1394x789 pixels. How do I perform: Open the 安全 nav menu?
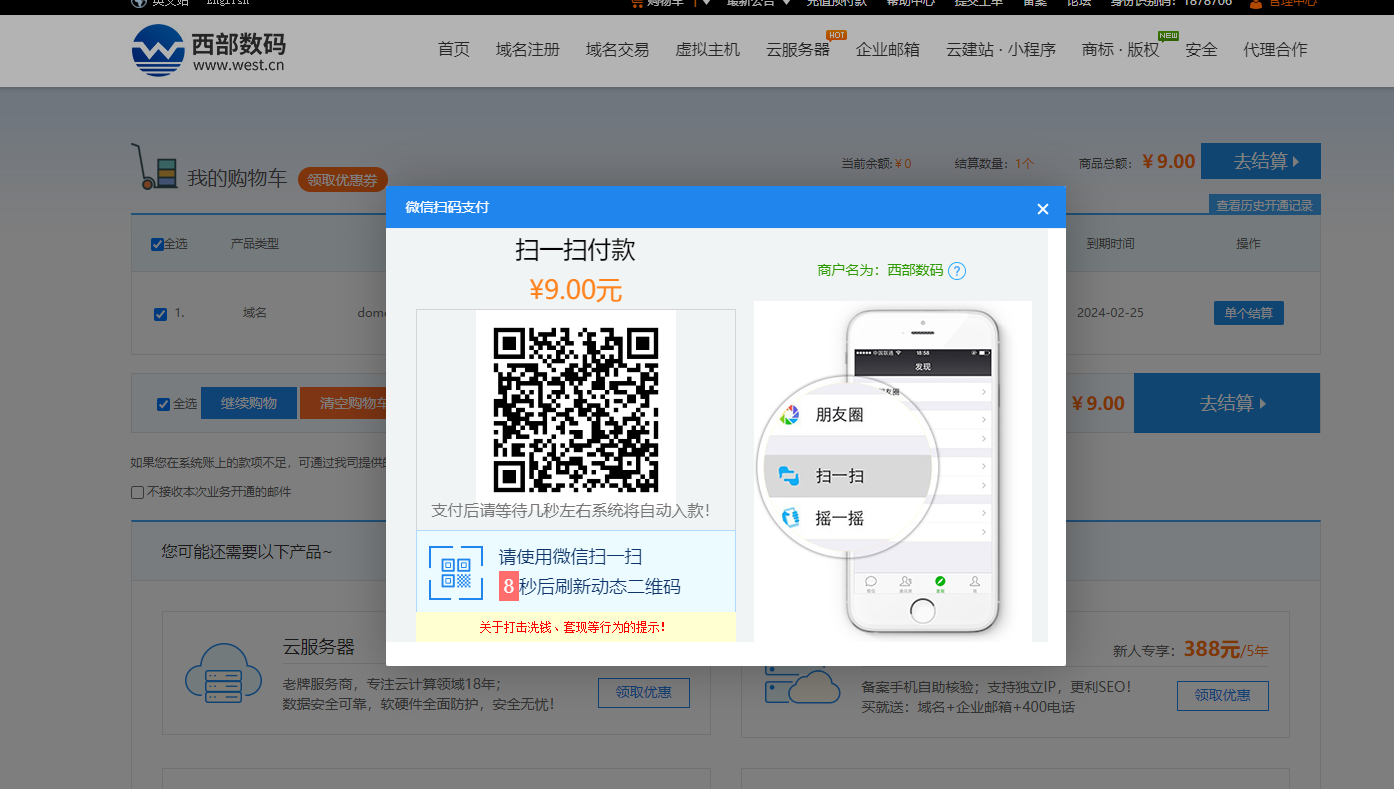(1202, 50)
